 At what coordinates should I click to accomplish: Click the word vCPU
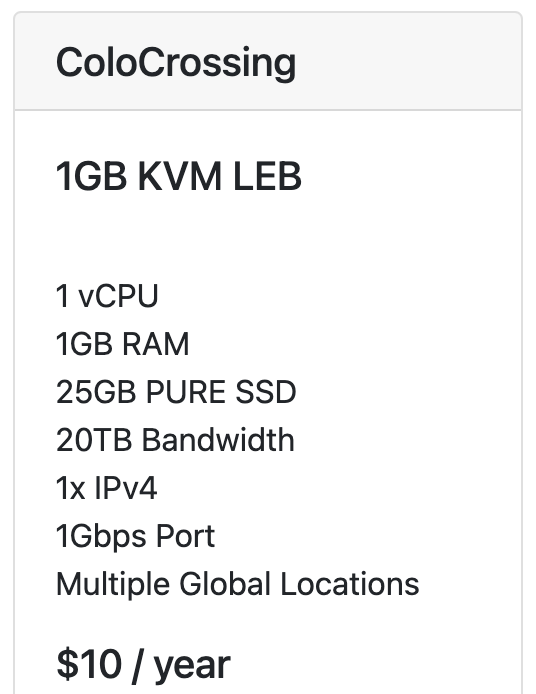(x=118, y=296)
